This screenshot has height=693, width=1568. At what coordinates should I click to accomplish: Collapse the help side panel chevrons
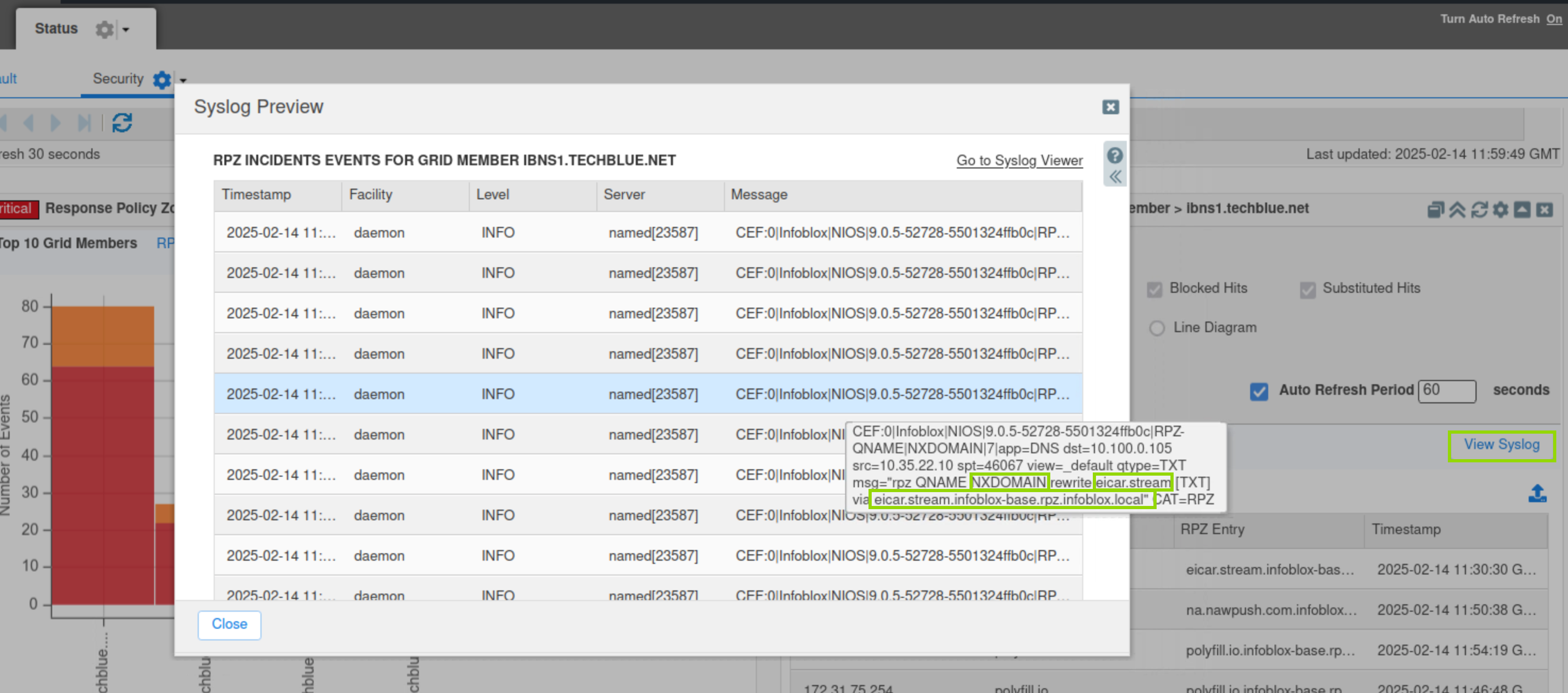(x=1115, y=177)
